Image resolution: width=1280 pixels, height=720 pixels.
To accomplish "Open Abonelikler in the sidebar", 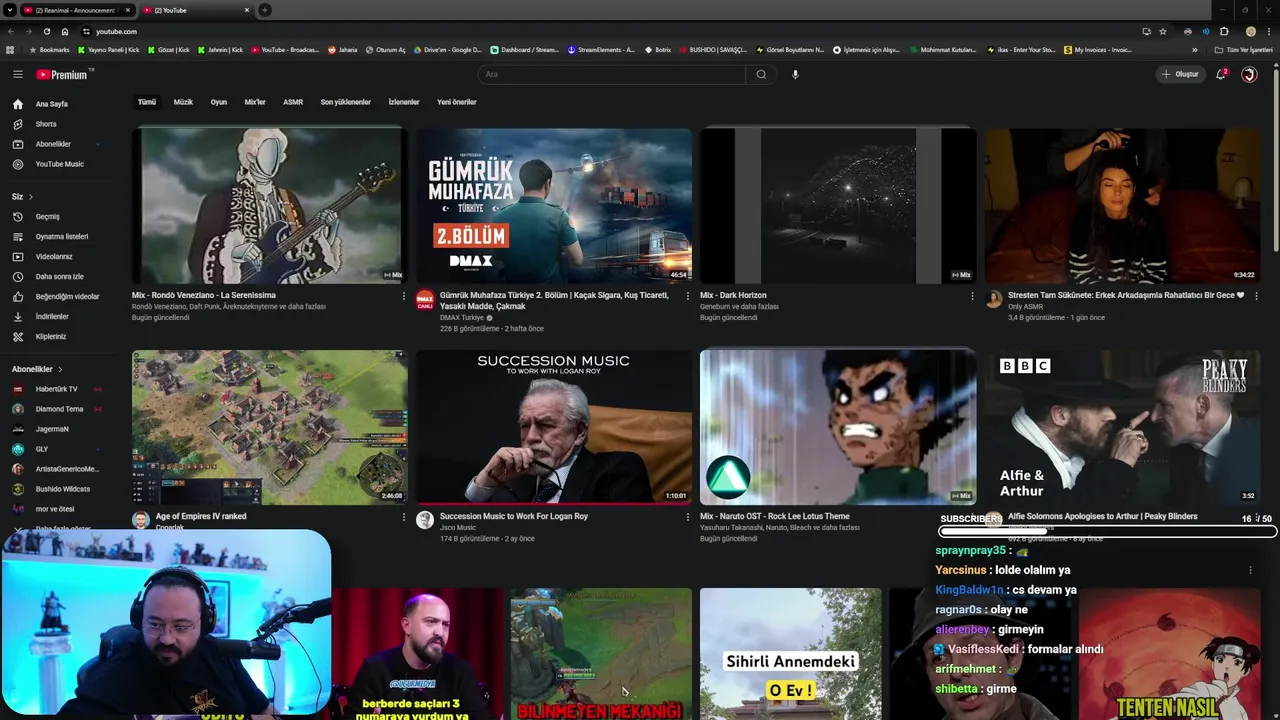I will click(x=55, y=144).
